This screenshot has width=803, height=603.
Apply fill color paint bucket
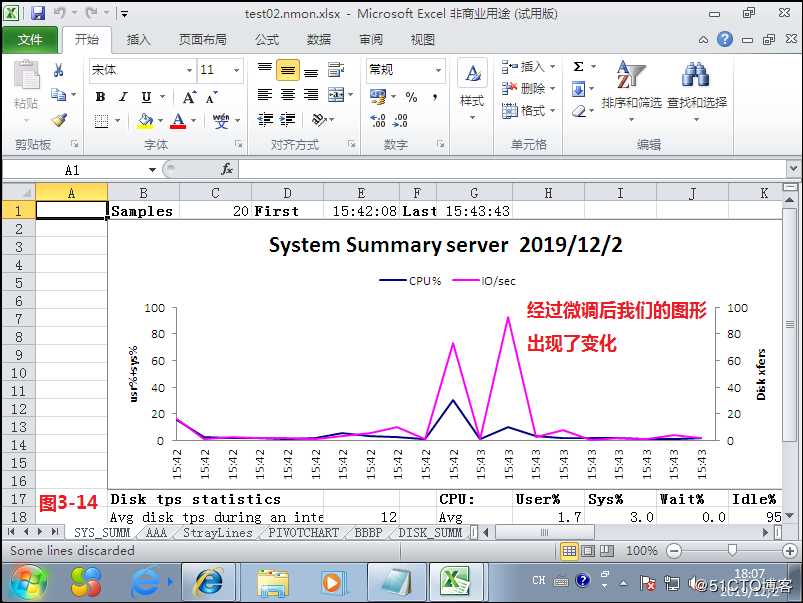[145, 121]
